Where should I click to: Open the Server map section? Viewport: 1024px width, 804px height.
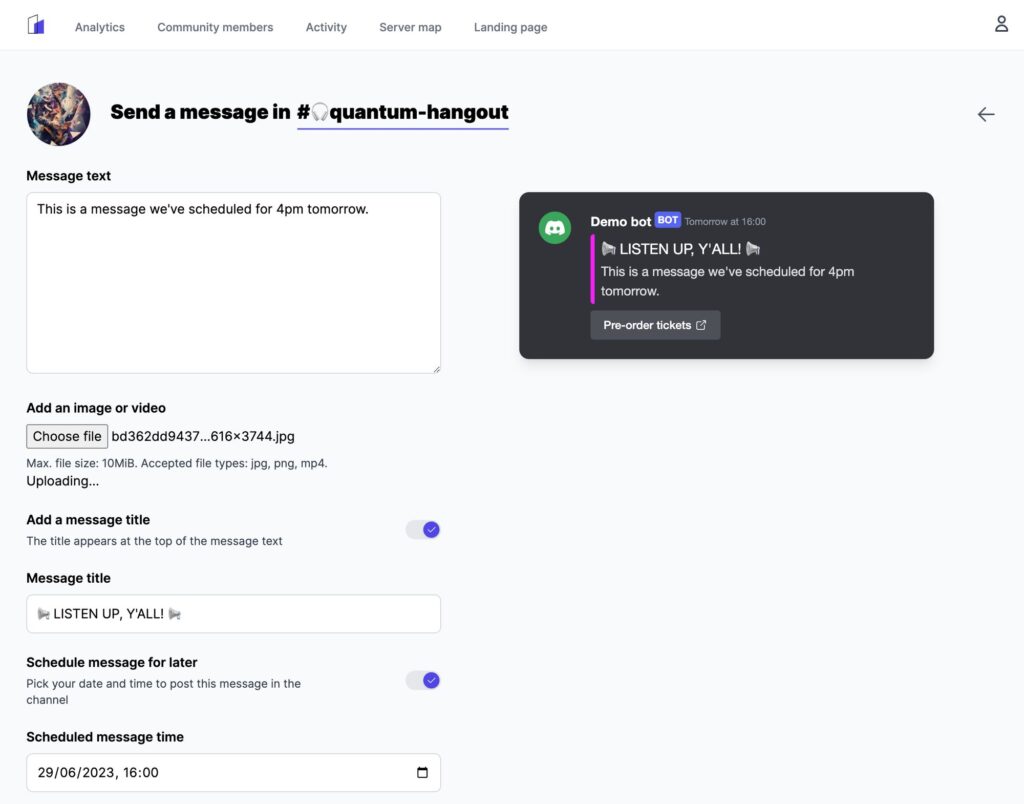coord(409,27)
